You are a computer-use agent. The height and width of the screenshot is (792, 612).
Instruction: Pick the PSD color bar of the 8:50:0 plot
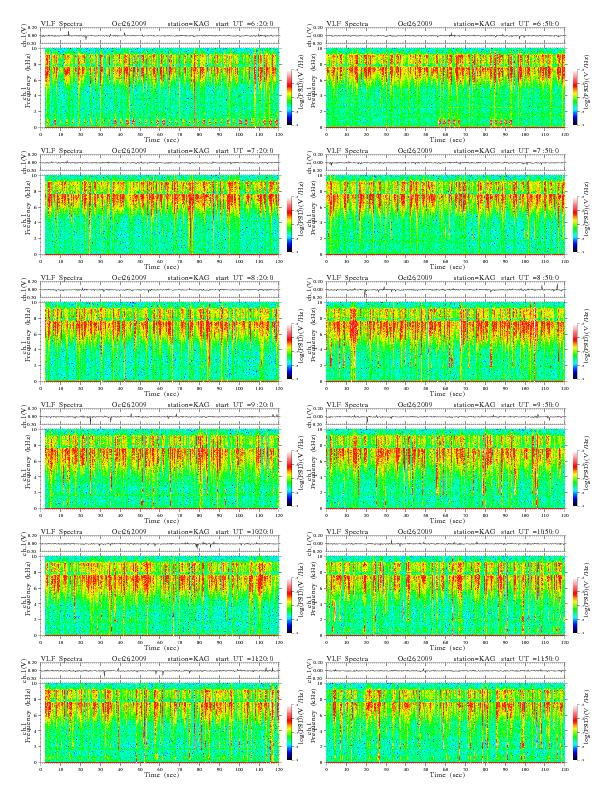click(x=575, y=351)
